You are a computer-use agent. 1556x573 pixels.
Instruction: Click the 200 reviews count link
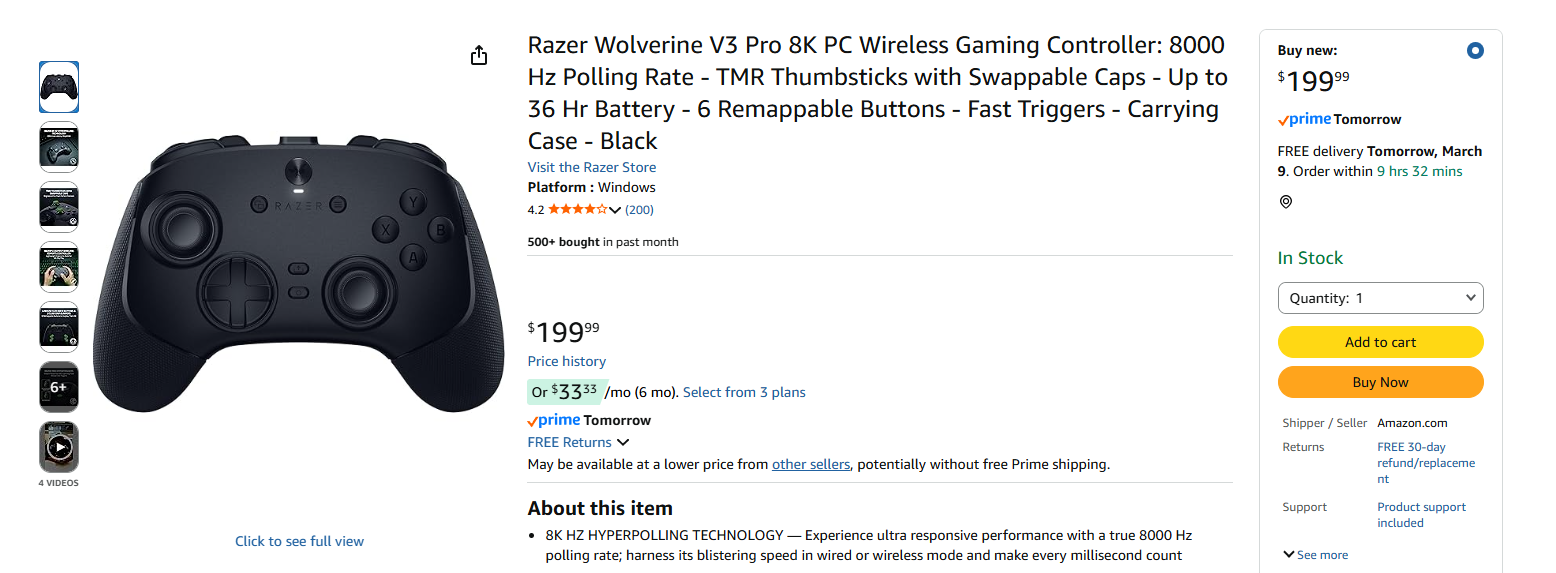point(639,210)
